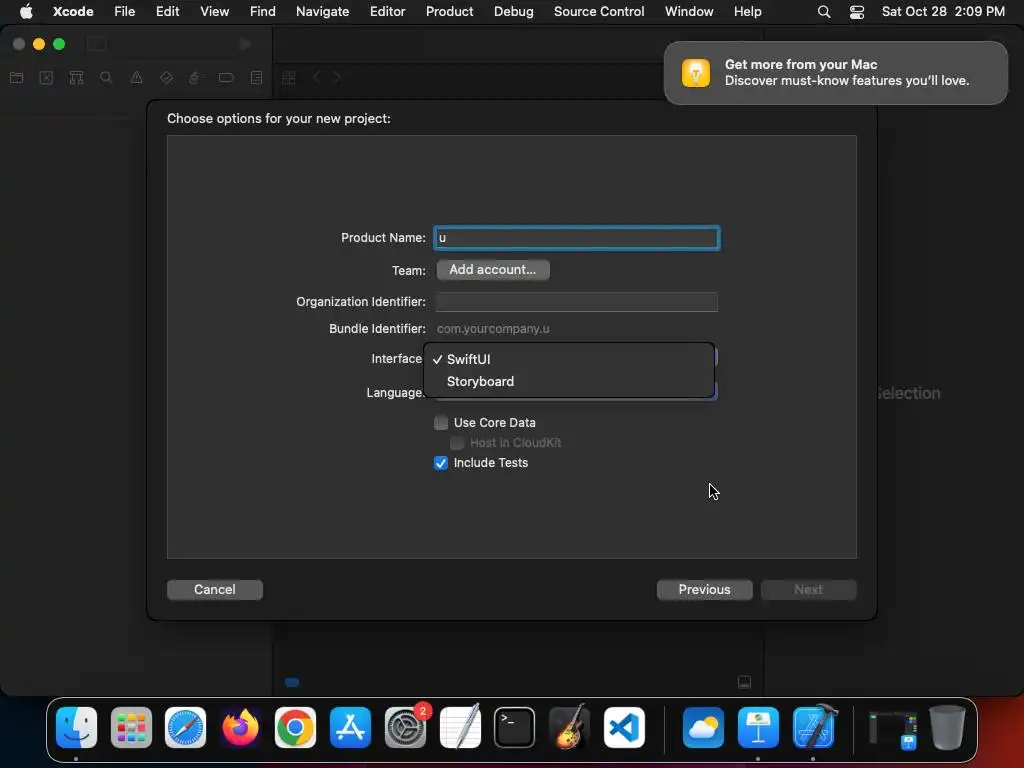Image resolution: width=1024 pixels, height=768 pixels.
Task: Open the Report navigator document icon
Action: [x=257, y=78]
